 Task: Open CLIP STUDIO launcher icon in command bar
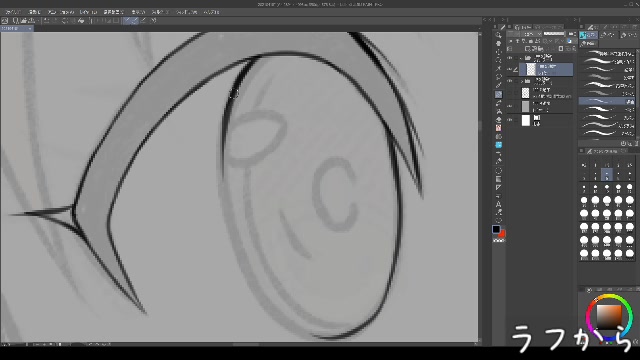(x=5, y=20)
